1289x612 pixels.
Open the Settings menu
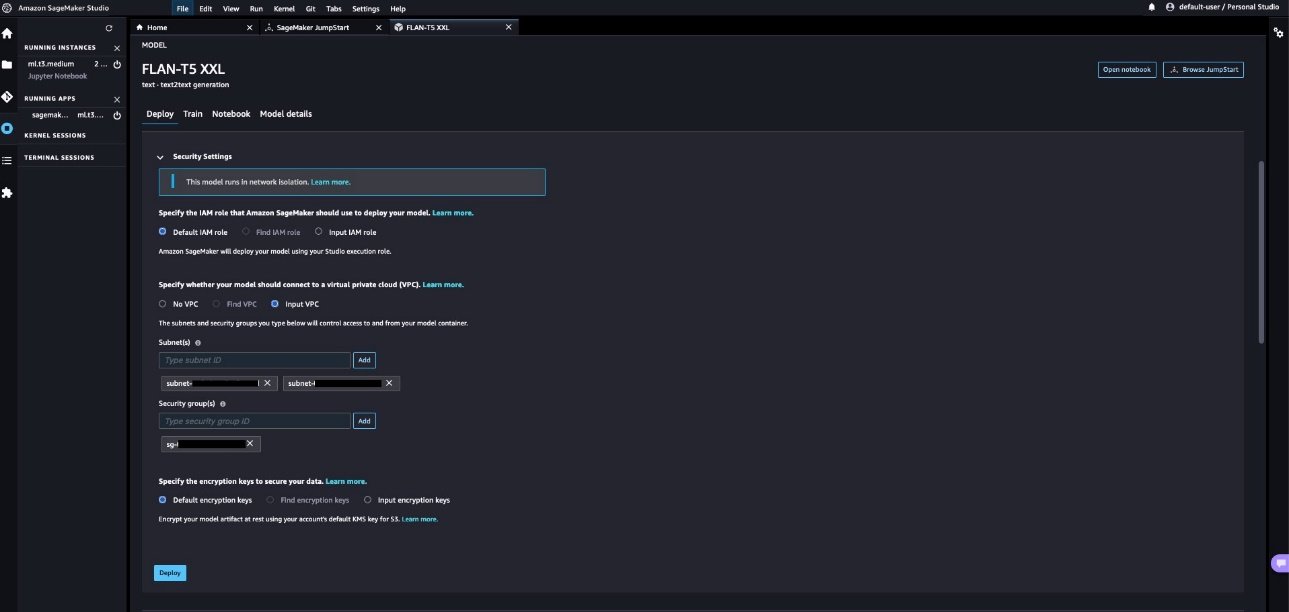pos(366,8)
